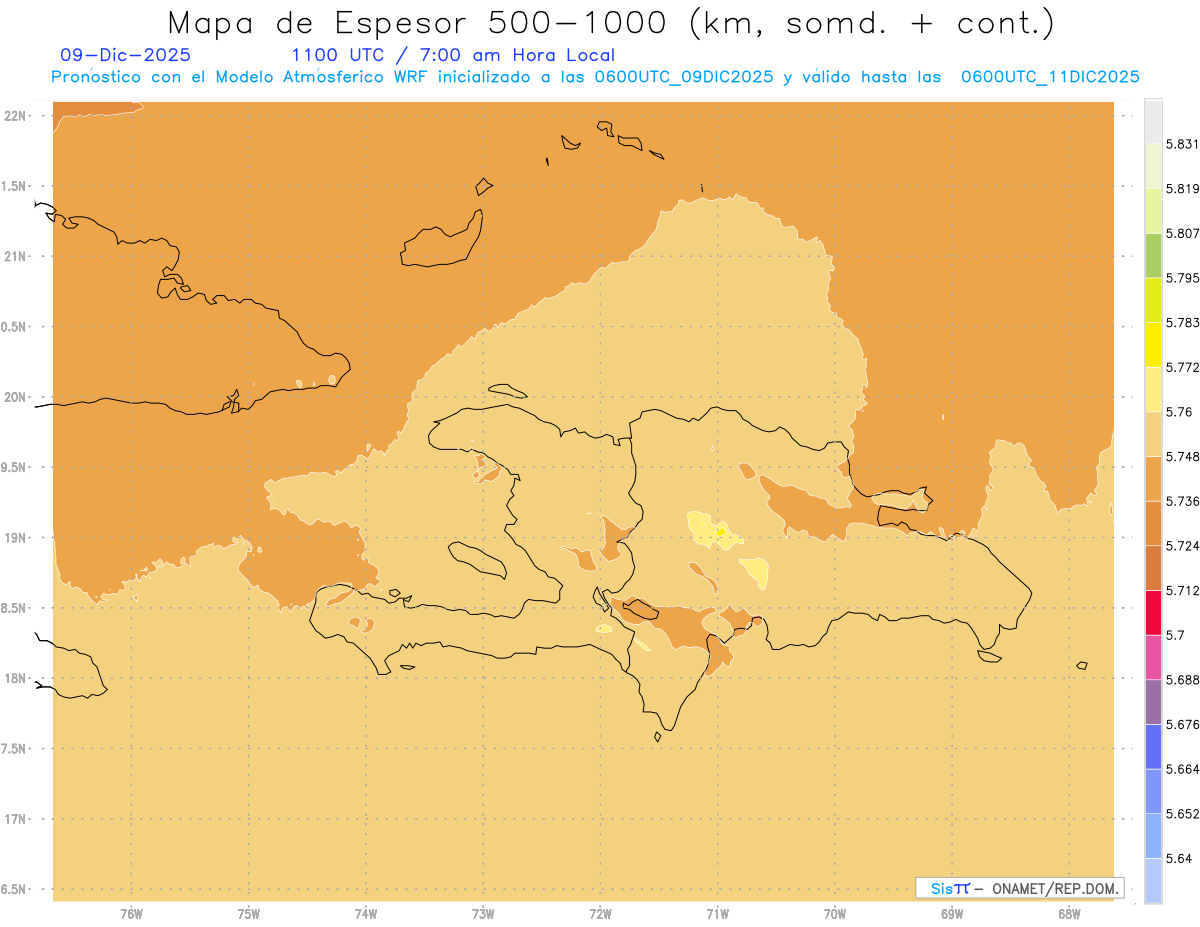Click the '1100 UTC / 7:00 am Hora Local' time text

pos(453,56)
